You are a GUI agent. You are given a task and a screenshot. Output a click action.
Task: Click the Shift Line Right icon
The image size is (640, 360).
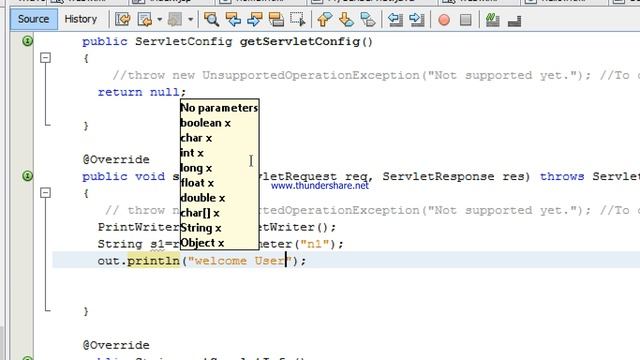416,19
